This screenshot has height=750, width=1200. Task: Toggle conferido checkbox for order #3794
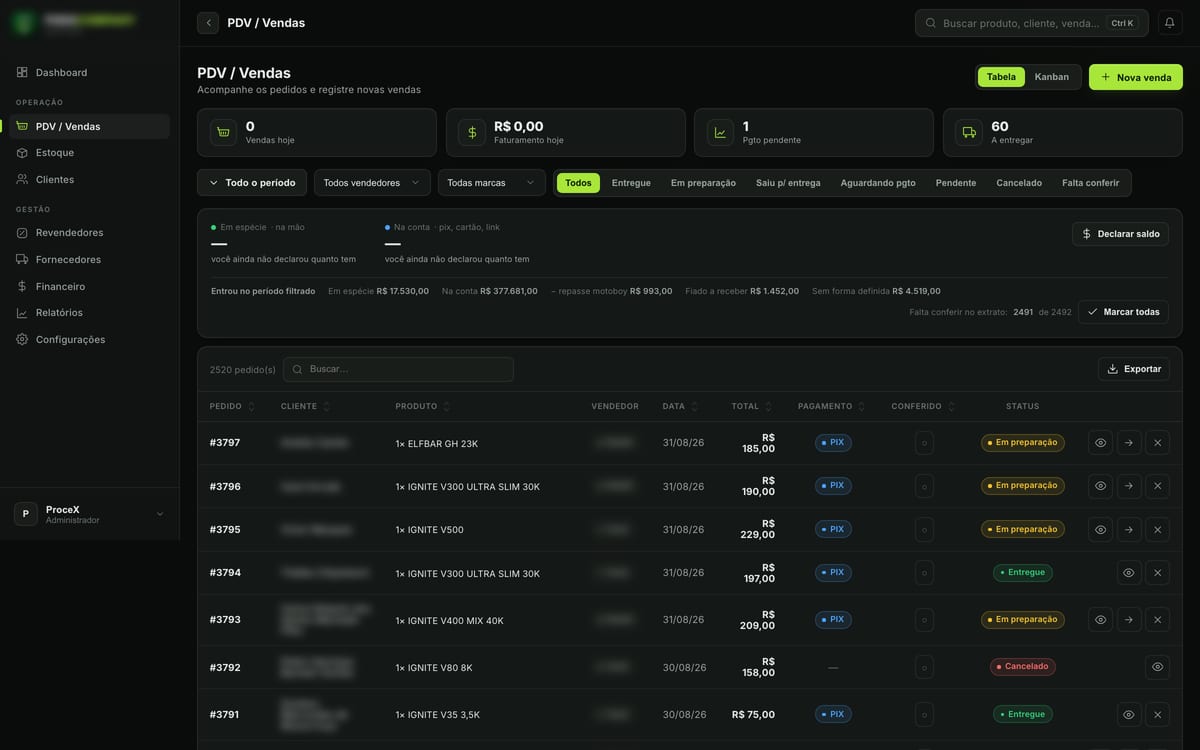(924, 573)
